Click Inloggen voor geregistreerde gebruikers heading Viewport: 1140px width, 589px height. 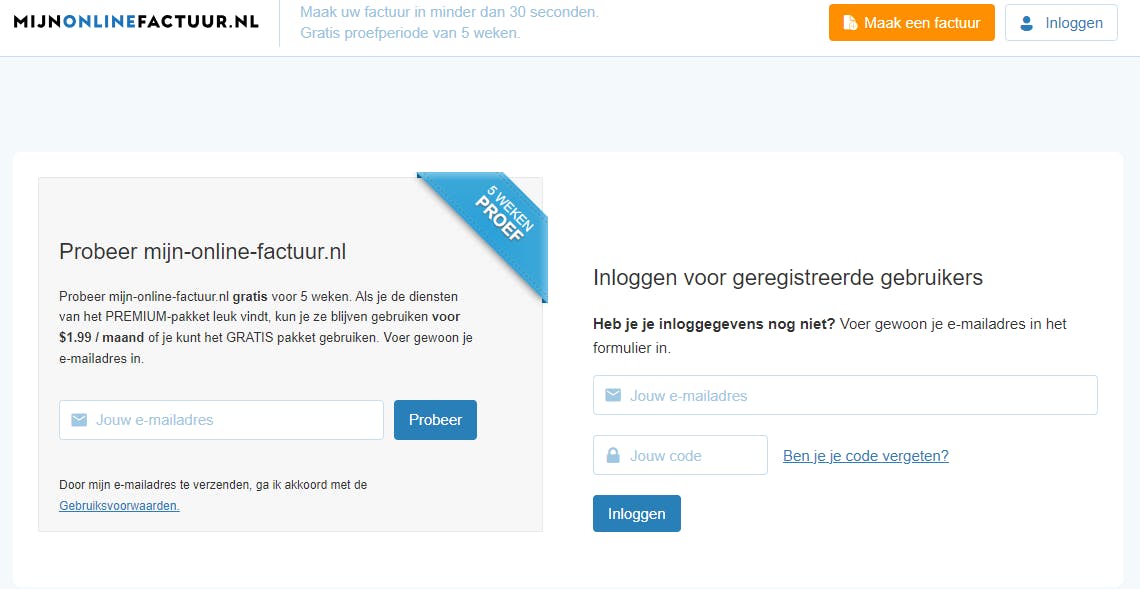pos(788,277)
